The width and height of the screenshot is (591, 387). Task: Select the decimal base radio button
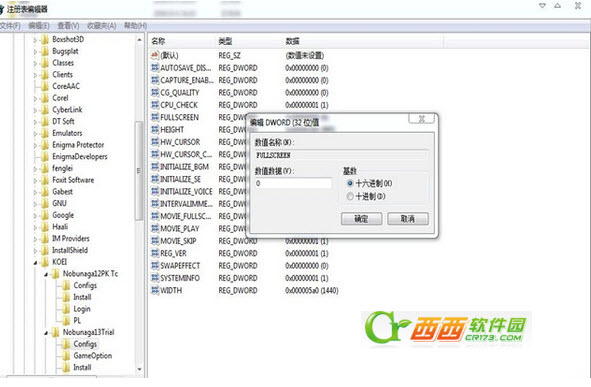(x=350, y=196)
